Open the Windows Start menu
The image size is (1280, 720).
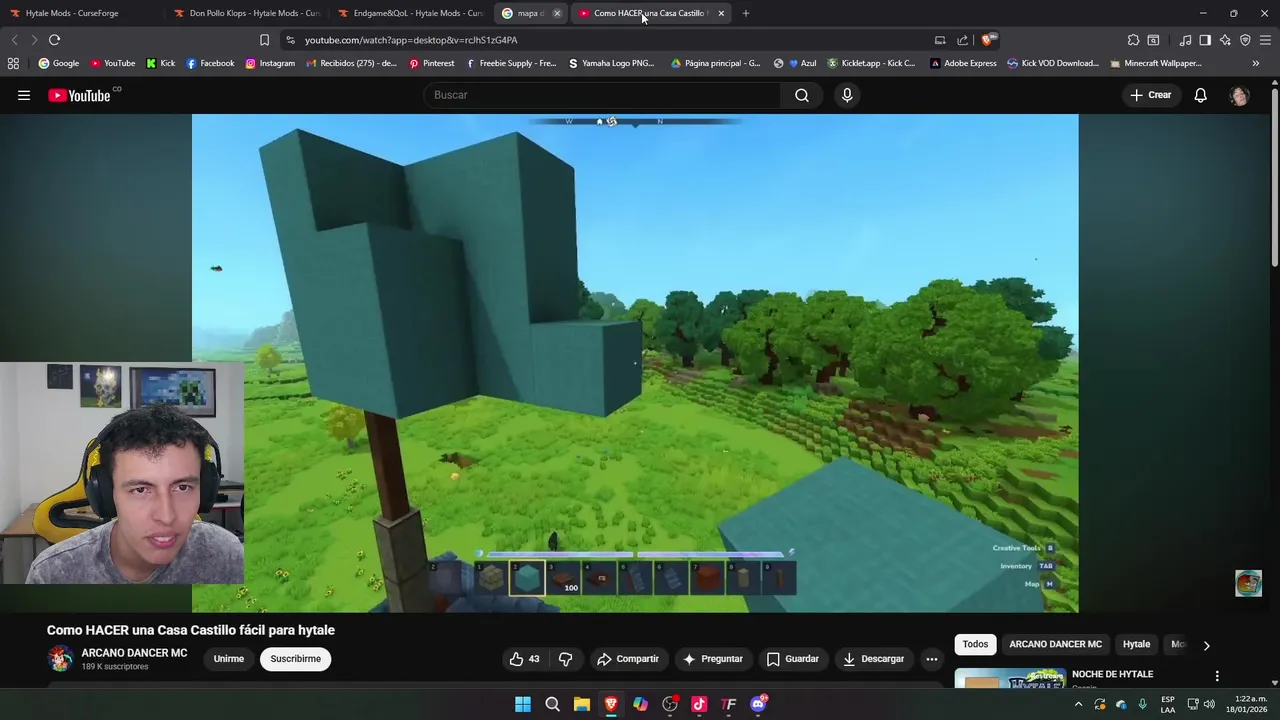[x=523, y=704]
